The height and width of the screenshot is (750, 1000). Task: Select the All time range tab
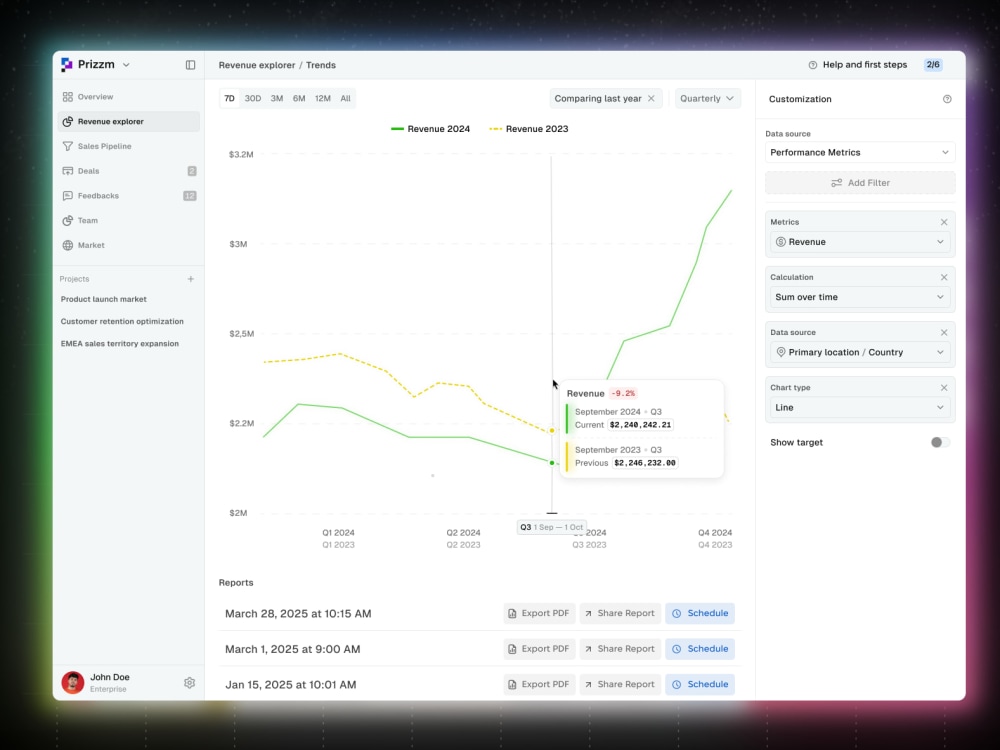pos(345,98)
